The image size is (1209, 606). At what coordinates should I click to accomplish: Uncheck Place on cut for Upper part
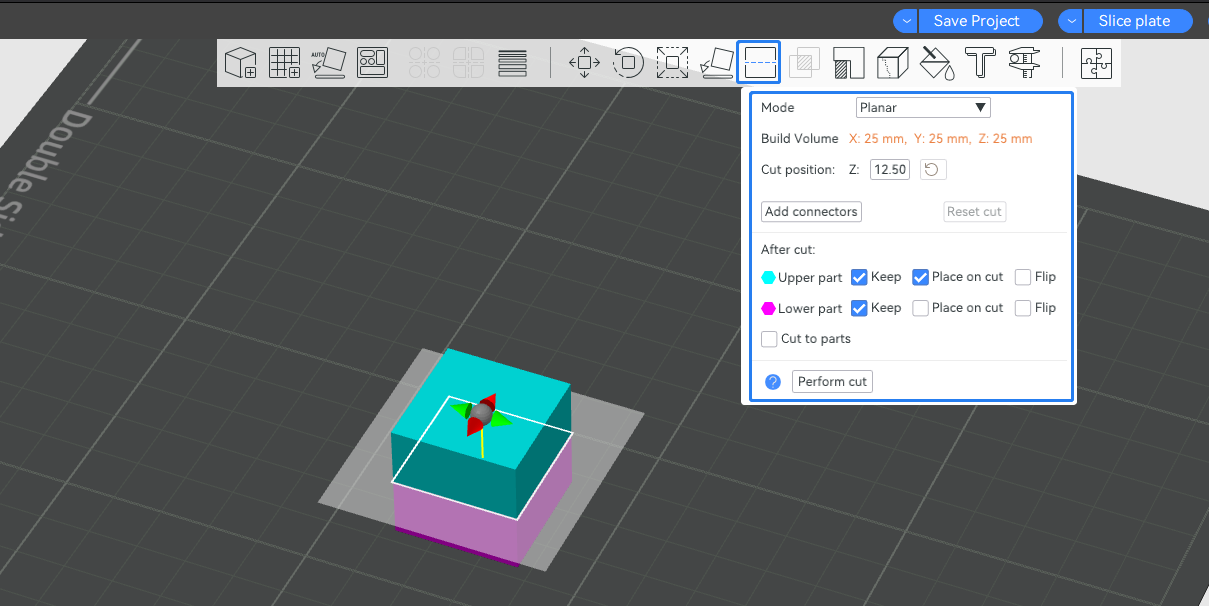click(921, 277)
